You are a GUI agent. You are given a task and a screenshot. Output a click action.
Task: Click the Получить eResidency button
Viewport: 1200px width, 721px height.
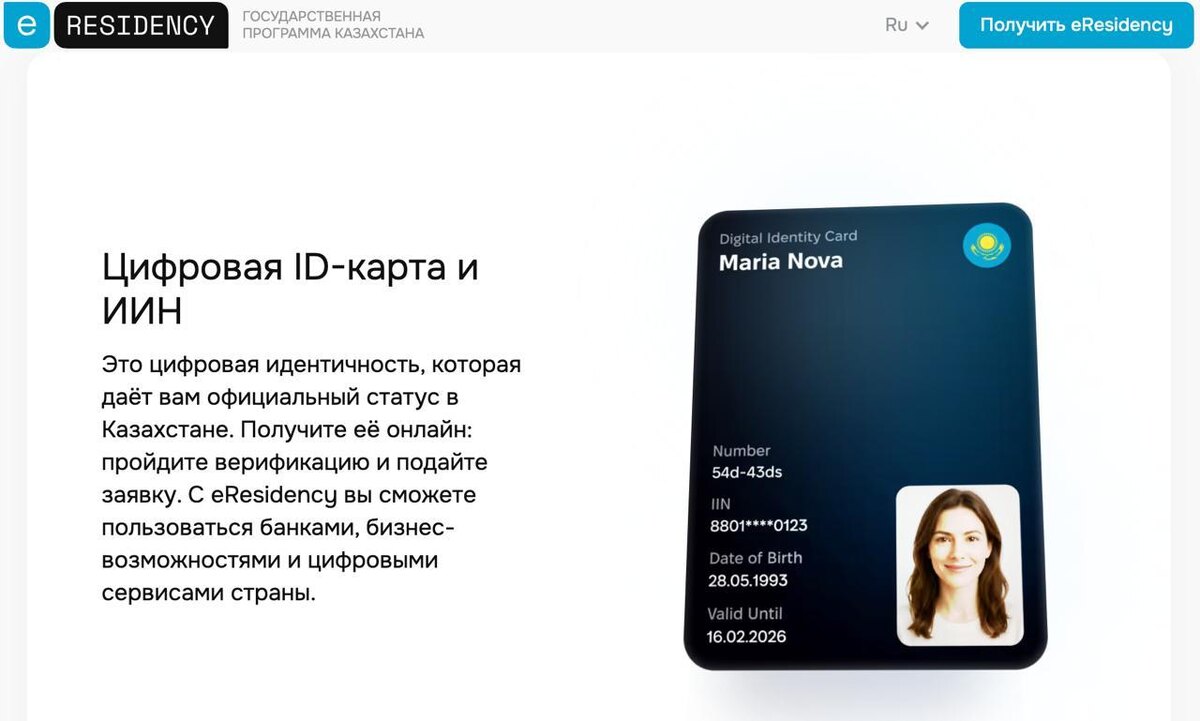click(x=1076, y=25)
